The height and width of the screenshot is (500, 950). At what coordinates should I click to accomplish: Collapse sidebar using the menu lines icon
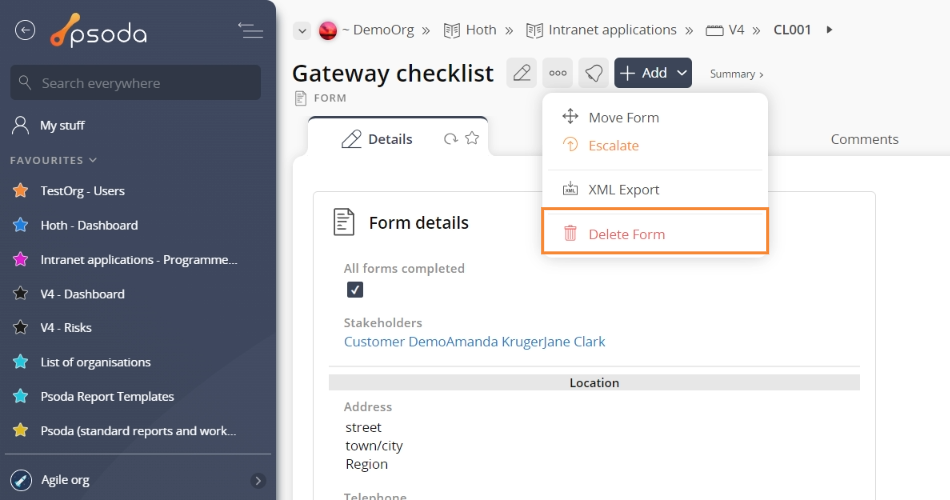[x=250, y=30]
